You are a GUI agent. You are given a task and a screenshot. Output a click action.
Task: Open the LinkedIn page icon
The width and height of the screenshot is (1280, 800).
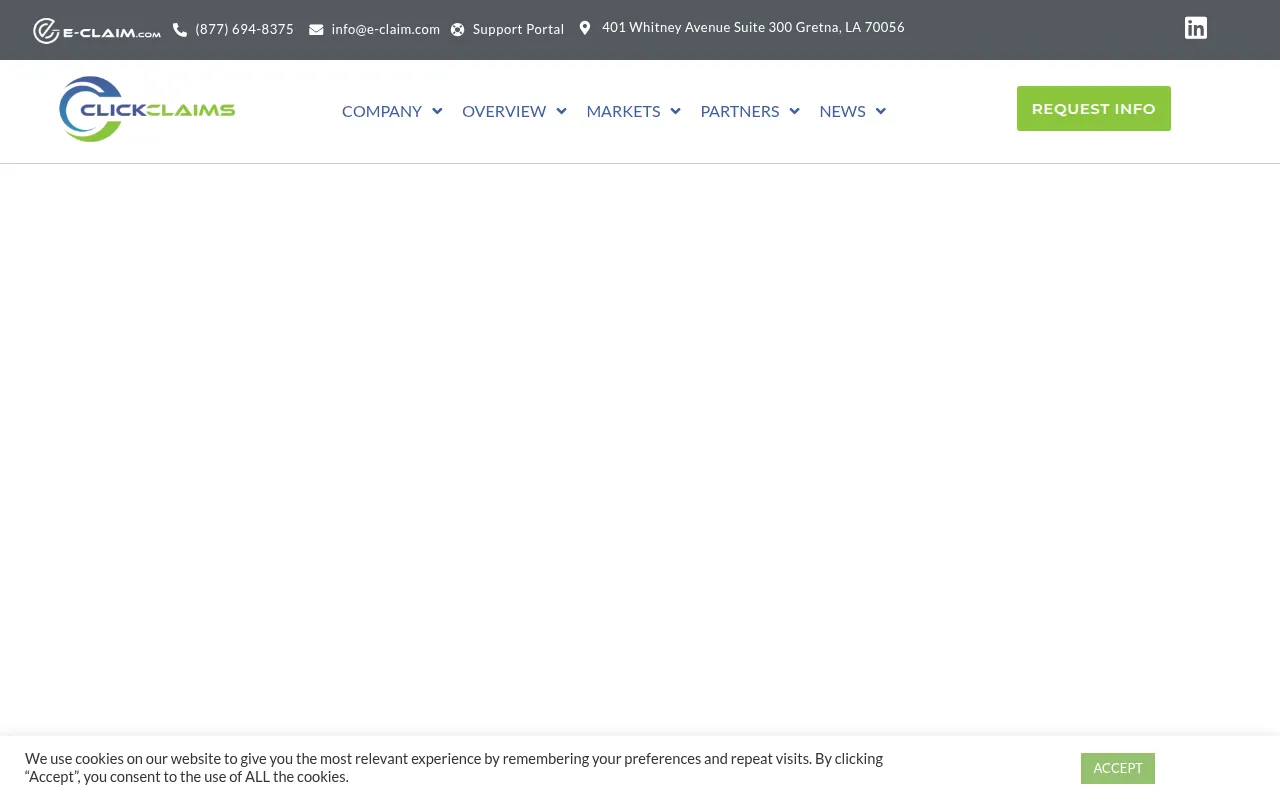1196,28
